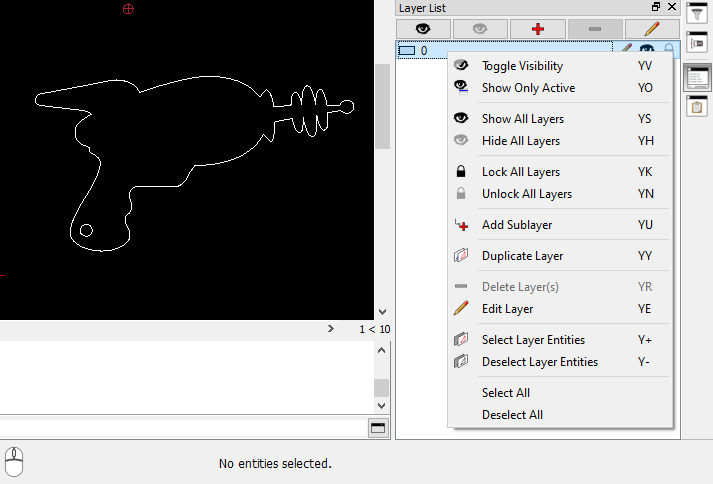Click the Layer List panel title

tap(422, 8)
